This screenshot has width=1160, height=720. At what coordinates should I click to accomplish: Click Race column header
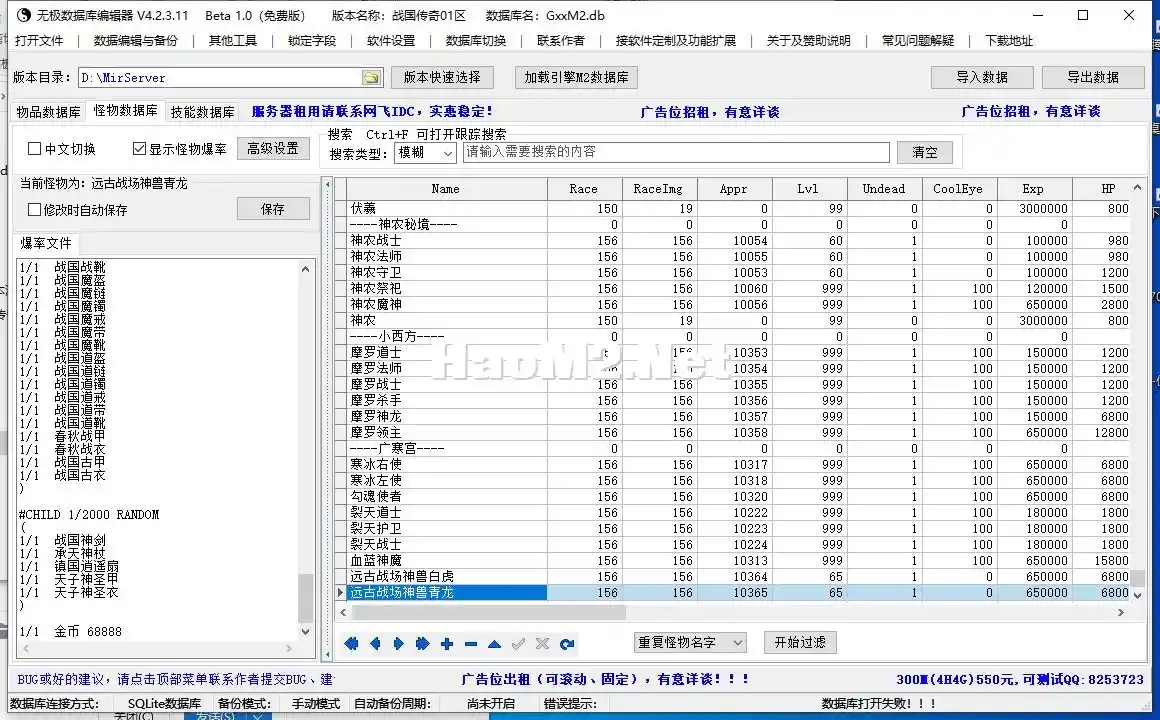[584, 189]
